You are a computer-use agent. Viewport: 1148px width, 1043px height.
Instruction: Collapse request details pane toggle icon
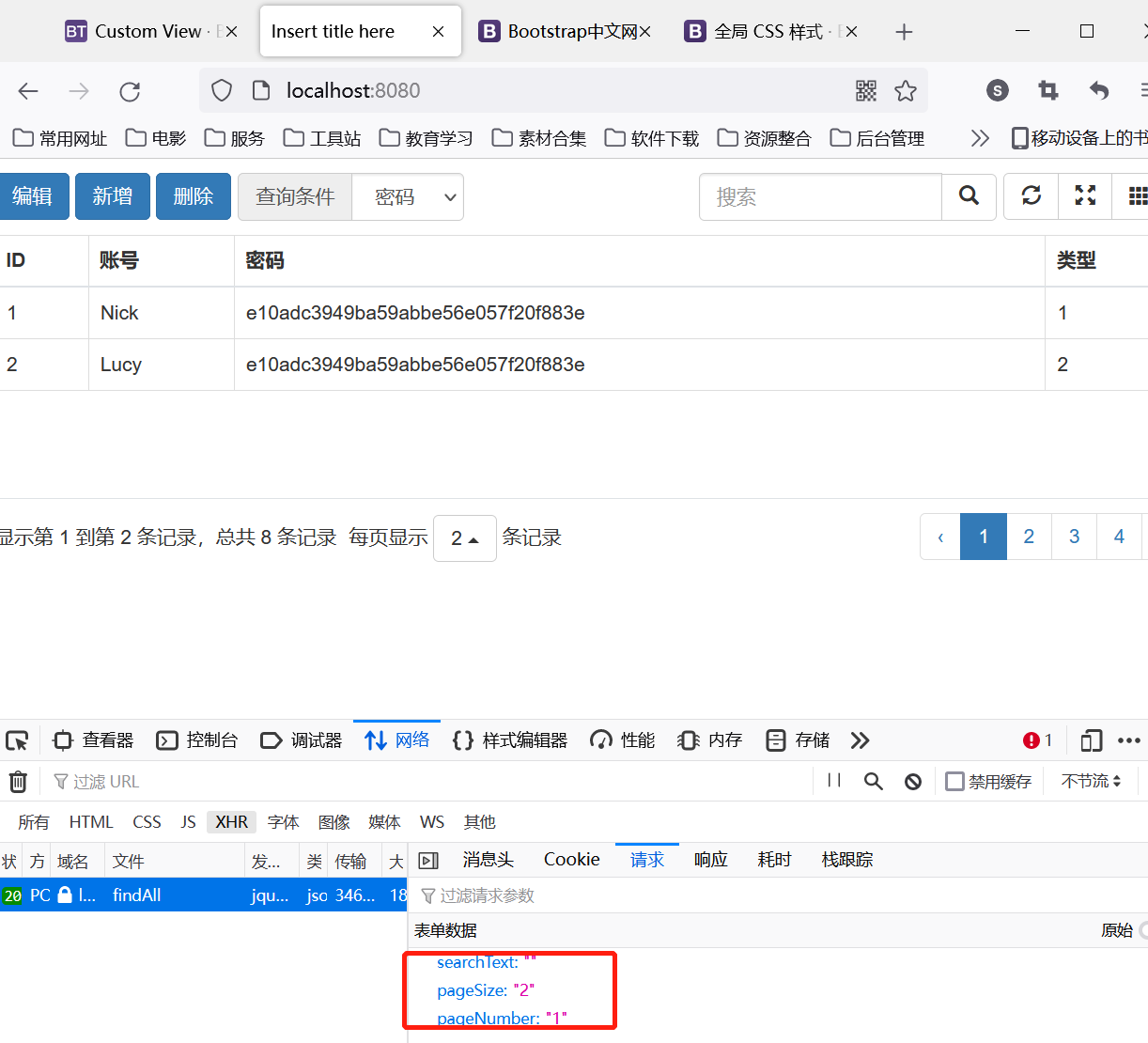click(x=428, y=861)
